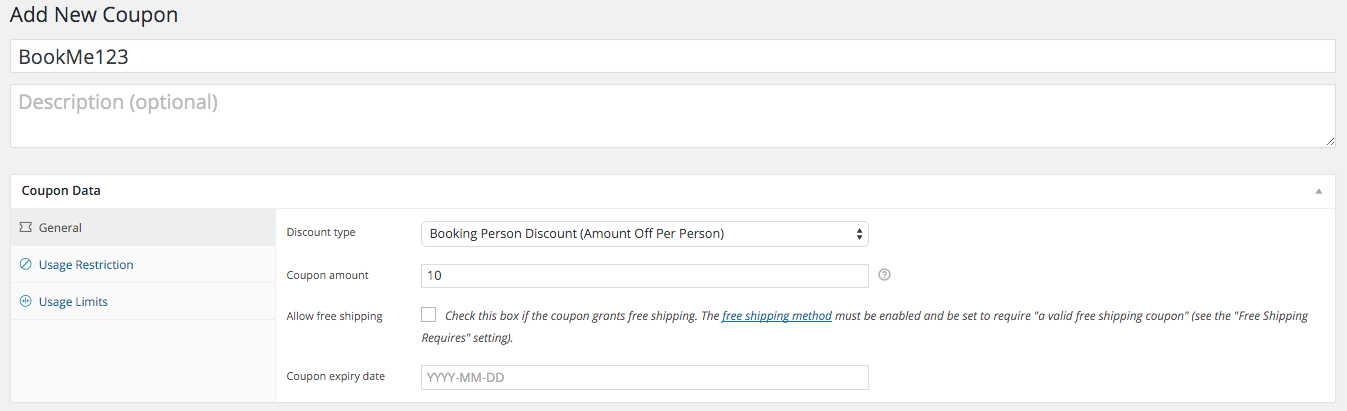Click the description box resize handle
Image resolution: width=1347 pixels, height=411 pixels.
coord(1330,142)
